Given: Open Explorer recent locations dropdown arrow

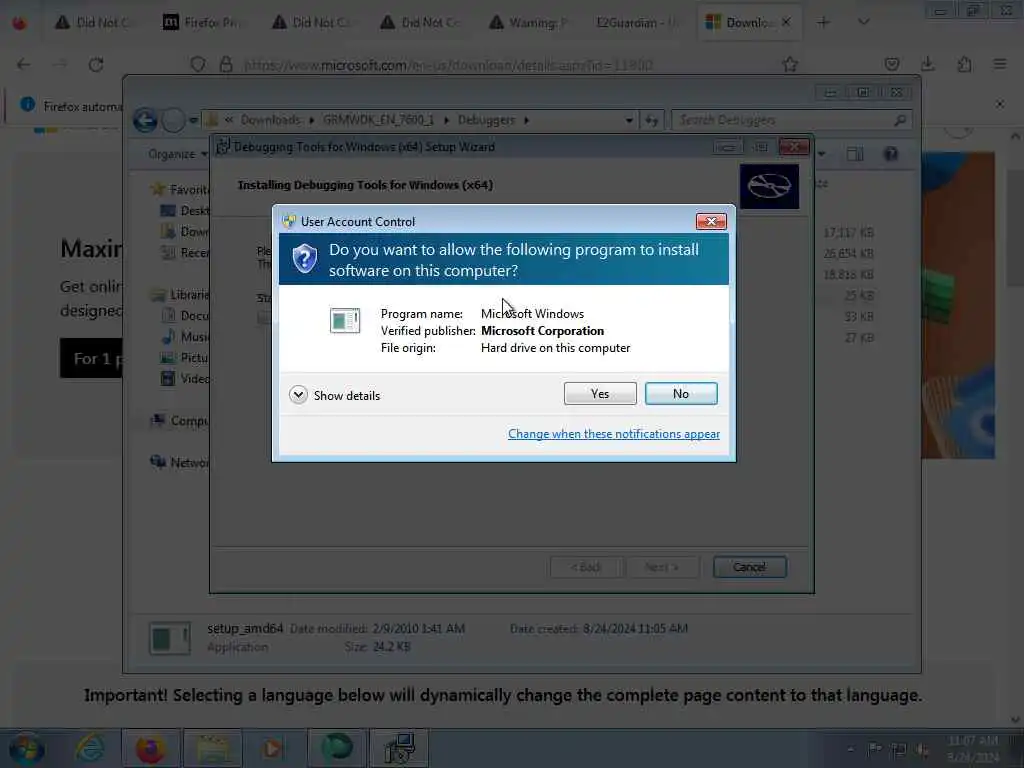Looking at the screenshot, I should click(x=193, y=120).
